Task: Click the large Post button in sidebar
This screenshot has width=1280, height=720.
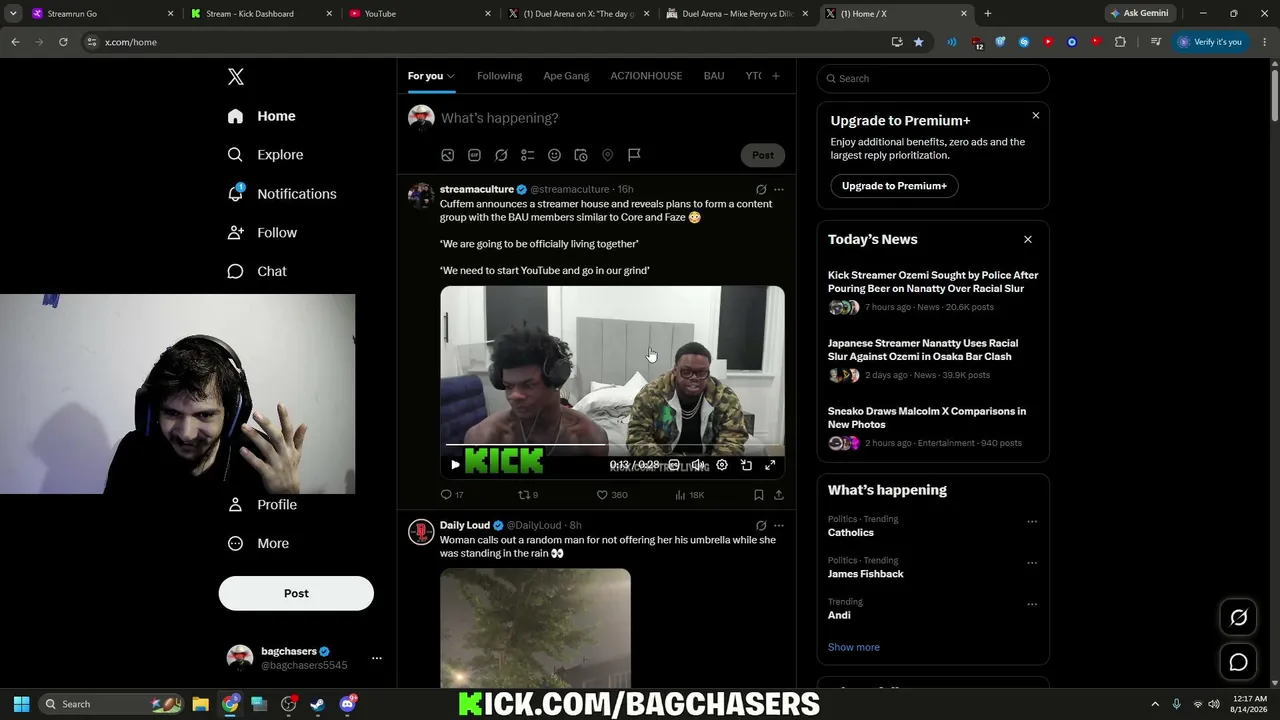Action: [296, 593]
